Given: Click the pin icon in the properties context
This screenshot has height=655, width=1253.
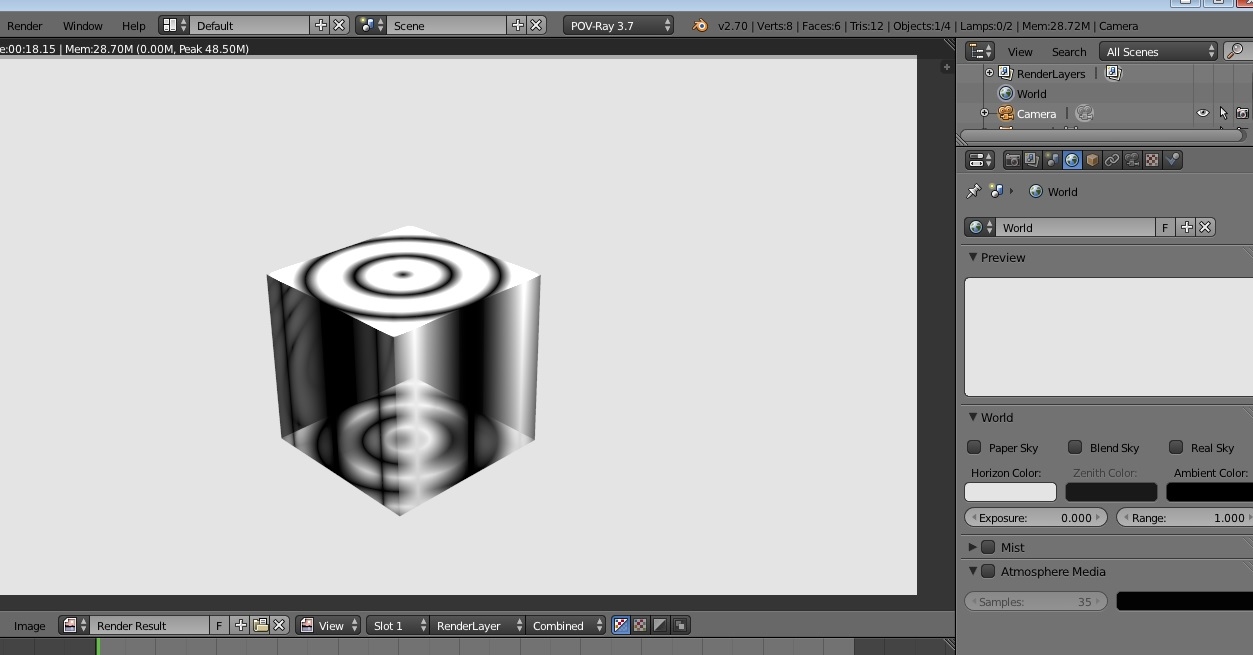Looking at the screenshot, I should click(973, 191).
